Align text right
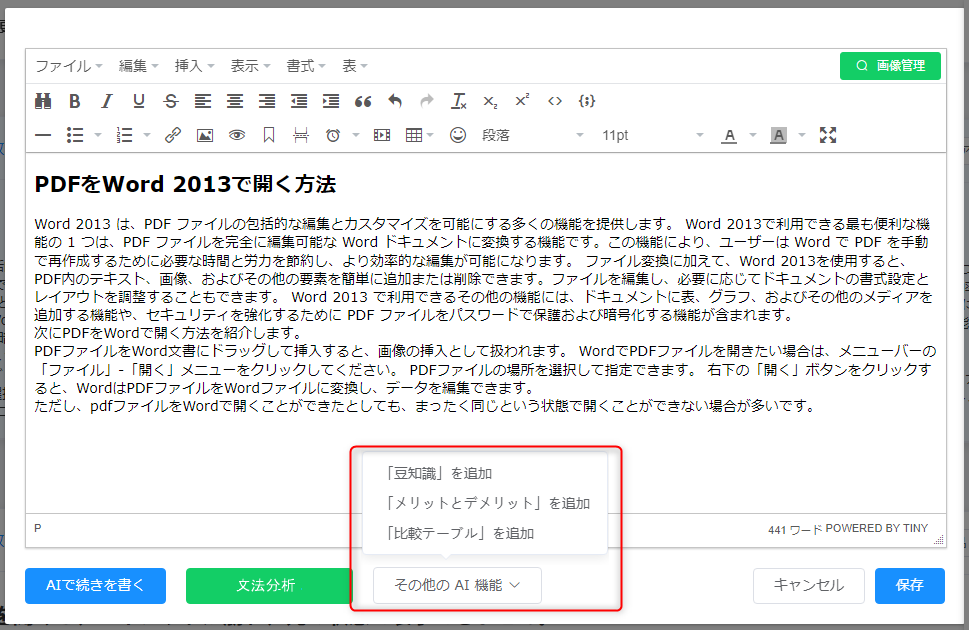This screenshot has width=969, height=630. [x=267, y=101]
